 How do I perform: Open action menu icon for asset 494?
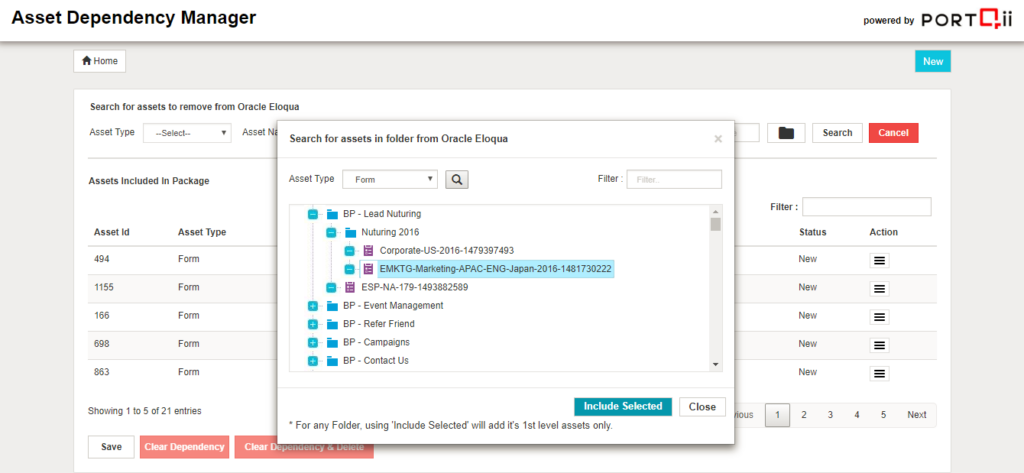point(880,261)
